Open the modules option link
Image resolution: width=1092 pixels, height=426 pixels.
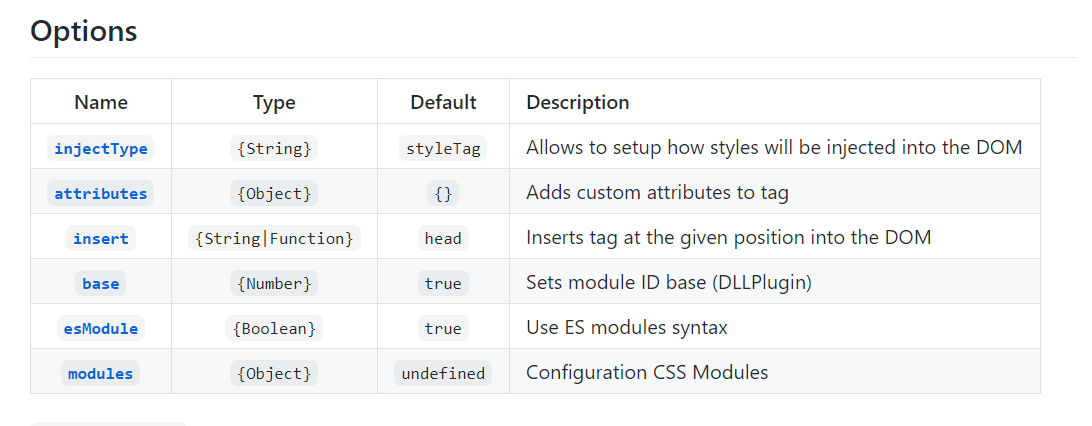pos(101,374)
